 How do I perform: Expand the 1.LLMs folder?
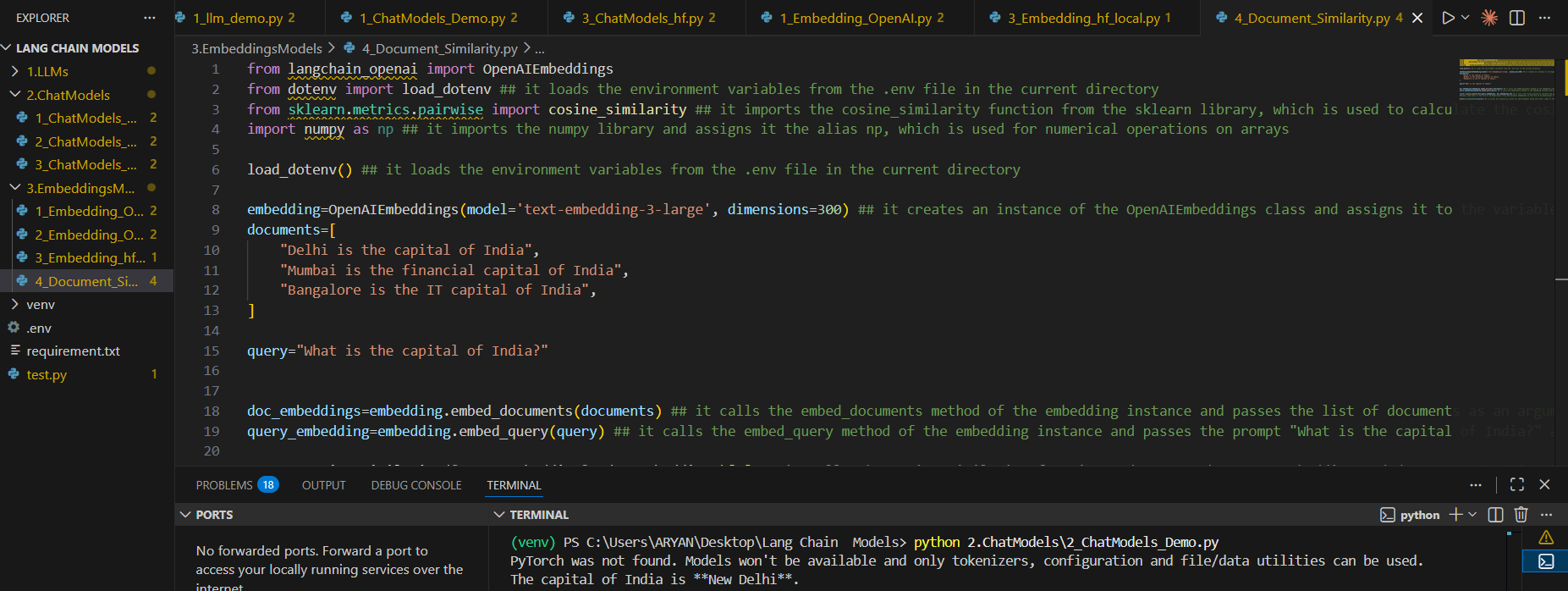pyautogui.click(x=47, y=72)
